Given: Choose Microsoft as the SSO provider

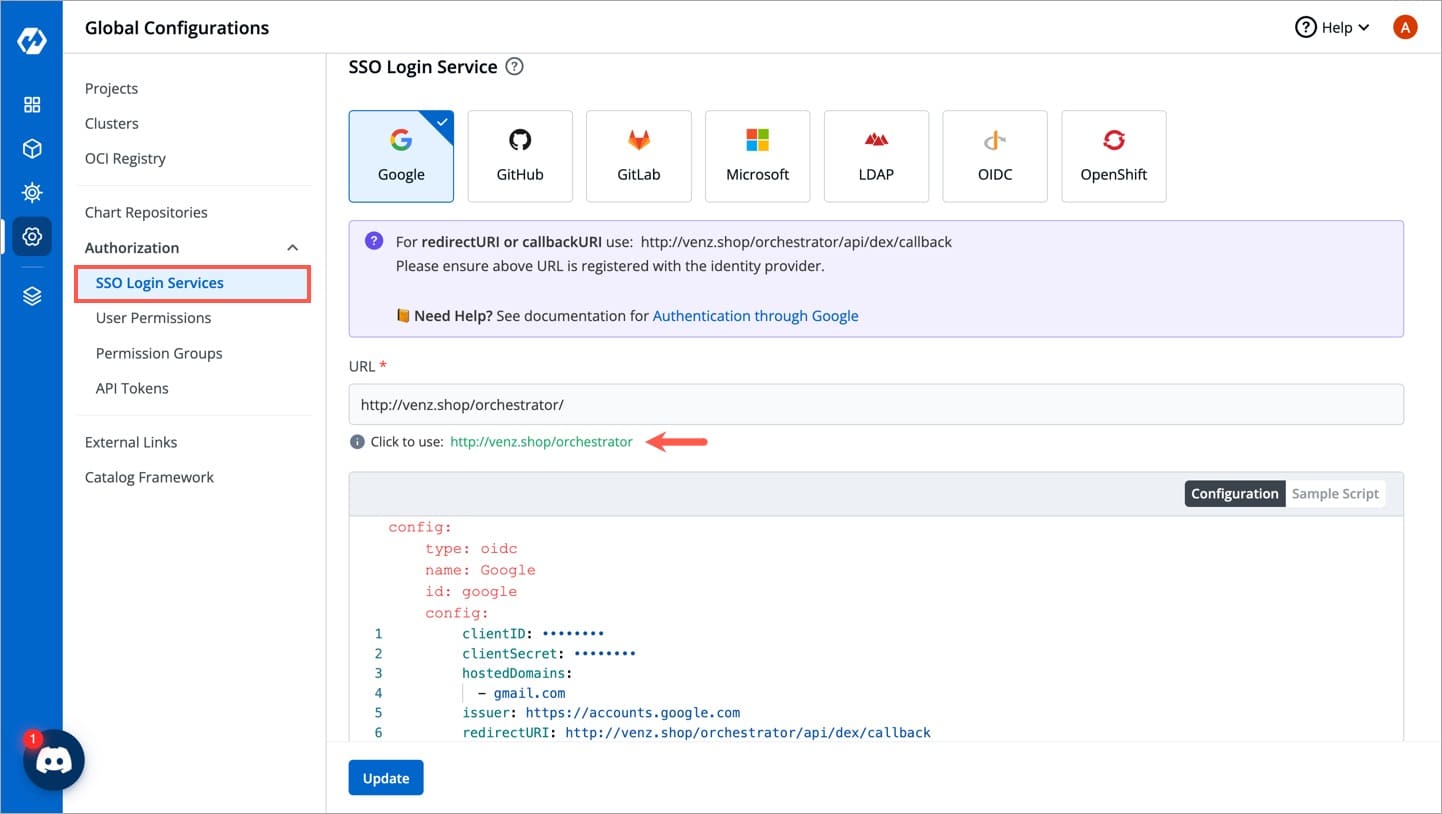Looking at the screenshot, I should click(757, 156).
